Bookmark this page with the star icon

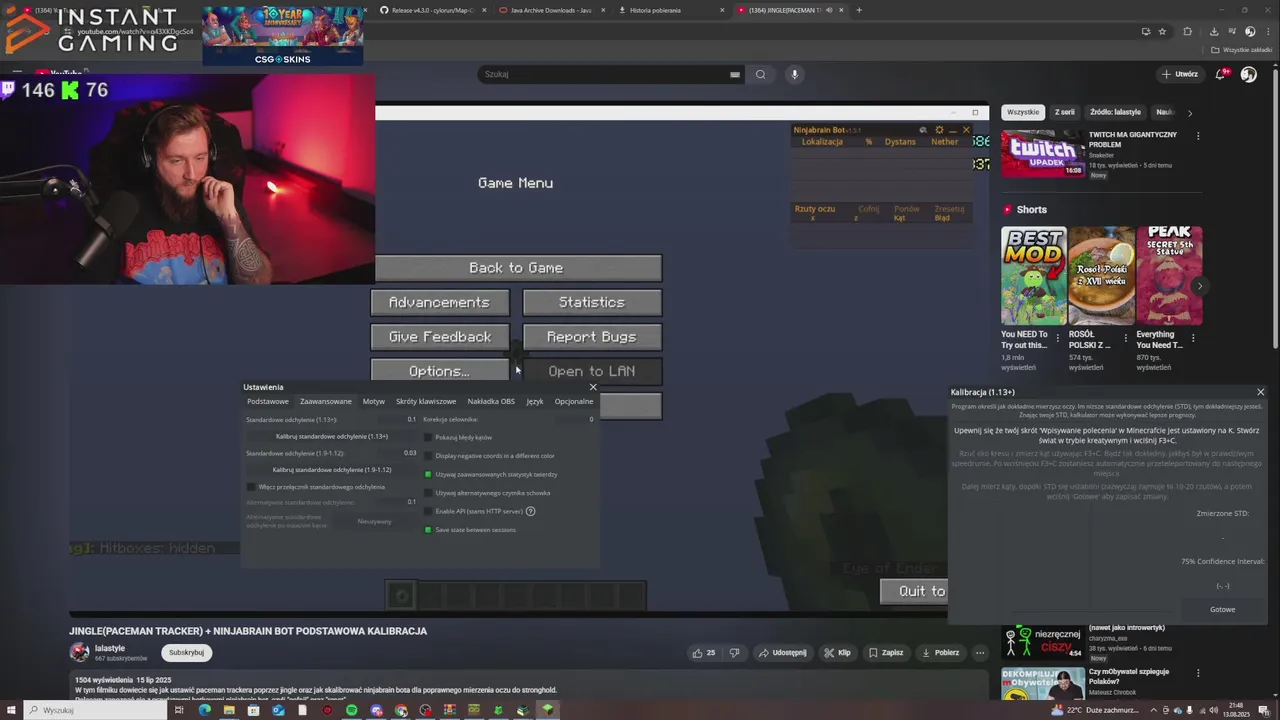click(1162, 31)
